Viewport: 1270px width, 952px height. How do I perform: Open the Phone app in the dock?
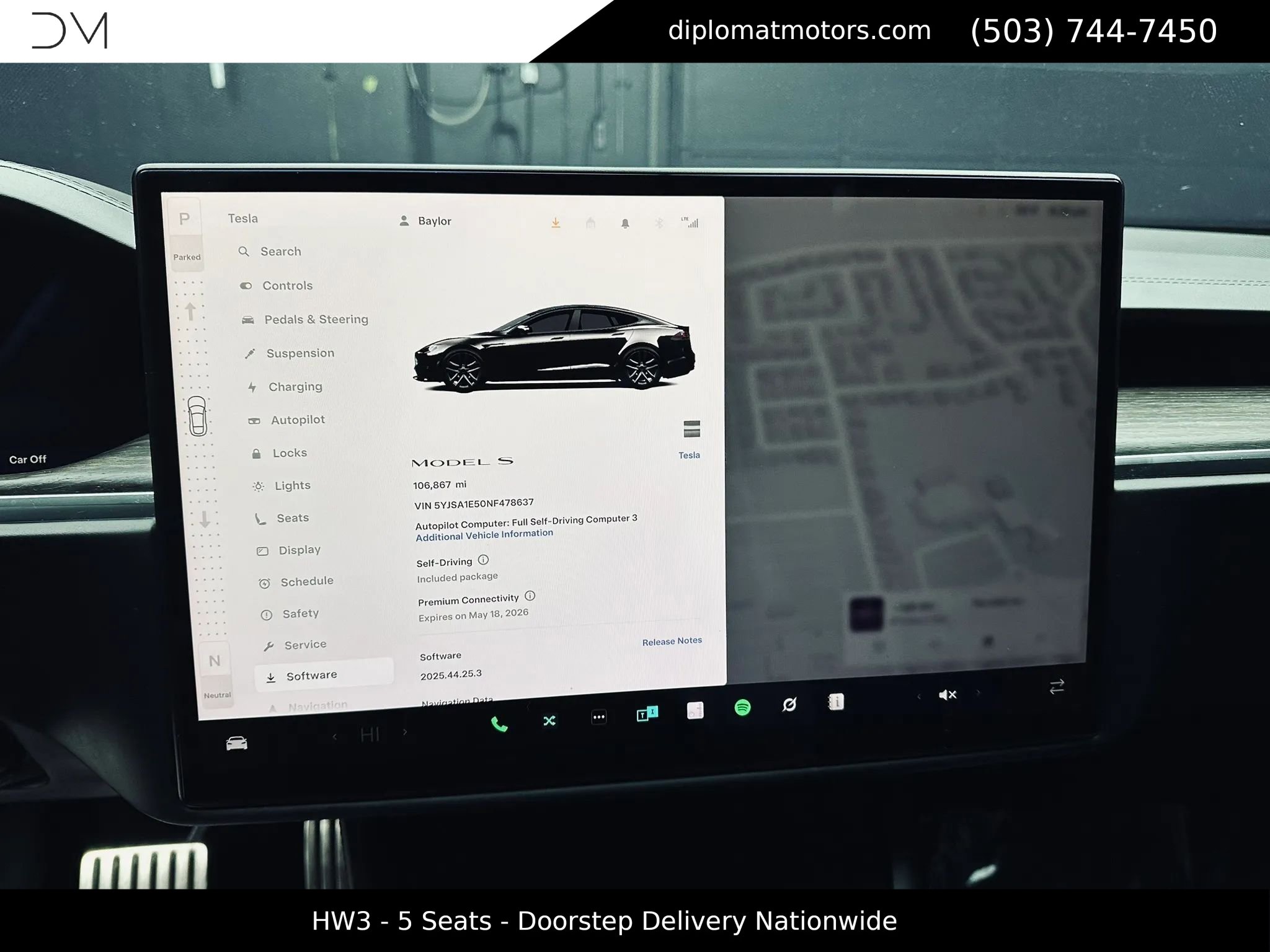click(499, 725)
